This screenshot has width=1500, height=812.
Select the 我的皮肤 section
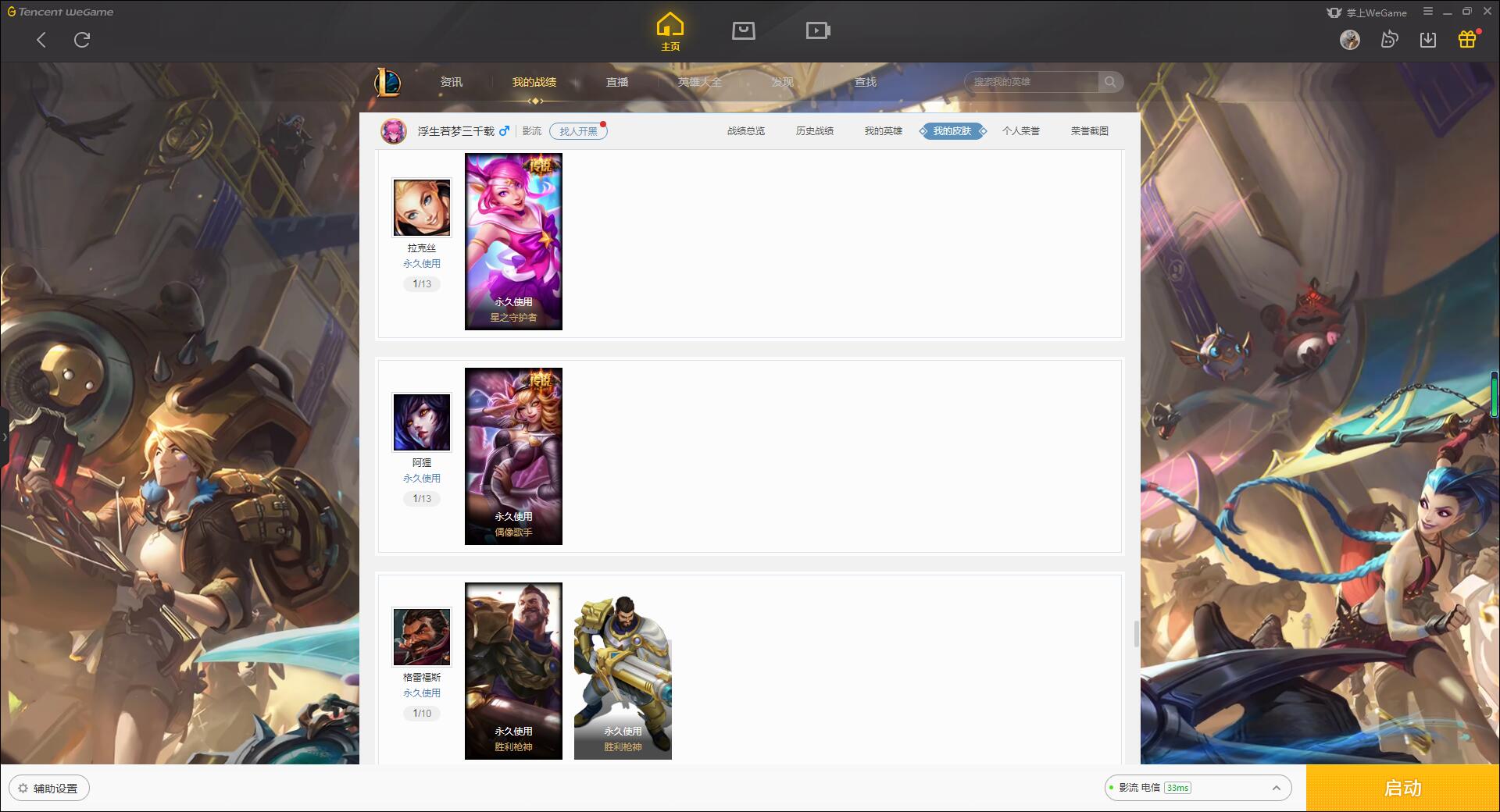pos(952,131)
